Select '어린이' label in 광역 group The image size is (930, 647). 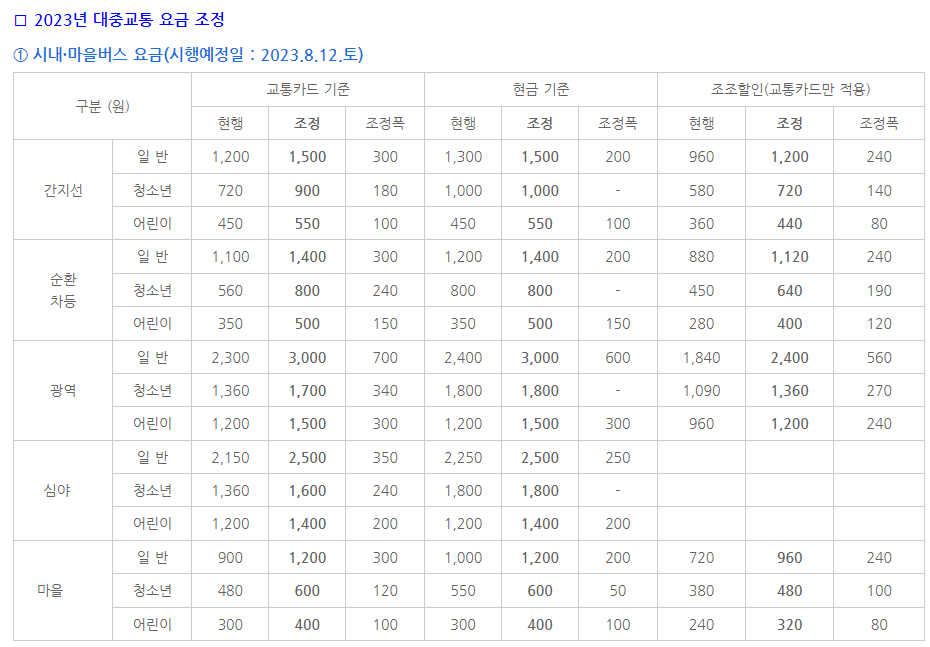tap(152, 424)
